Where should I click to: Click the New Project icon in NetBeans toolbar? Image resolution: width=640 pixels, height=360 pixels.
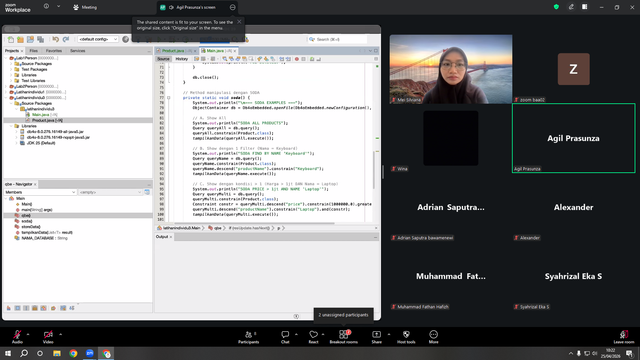20,40
